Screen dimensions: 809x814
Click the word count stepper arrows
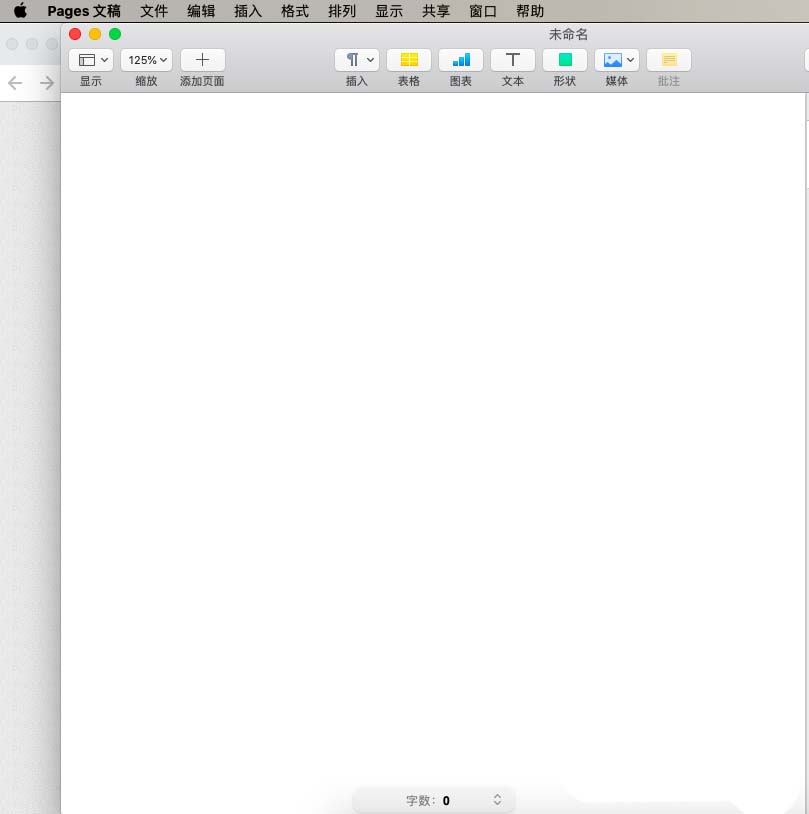497,800
